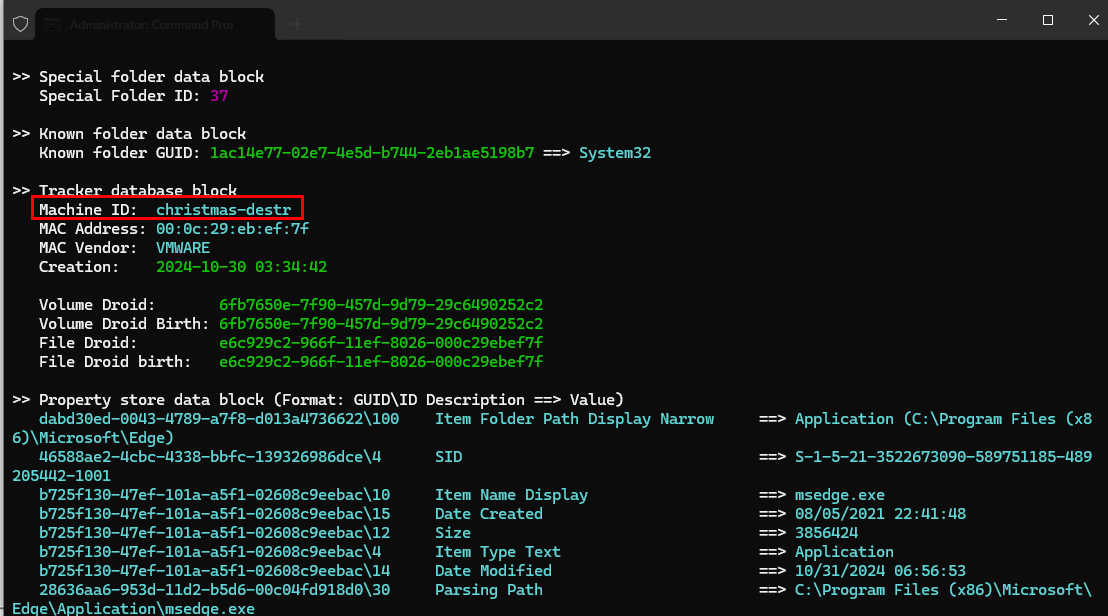Open a new tab with the plus button
1108x616 pixels.
click(x=296, y=23)
